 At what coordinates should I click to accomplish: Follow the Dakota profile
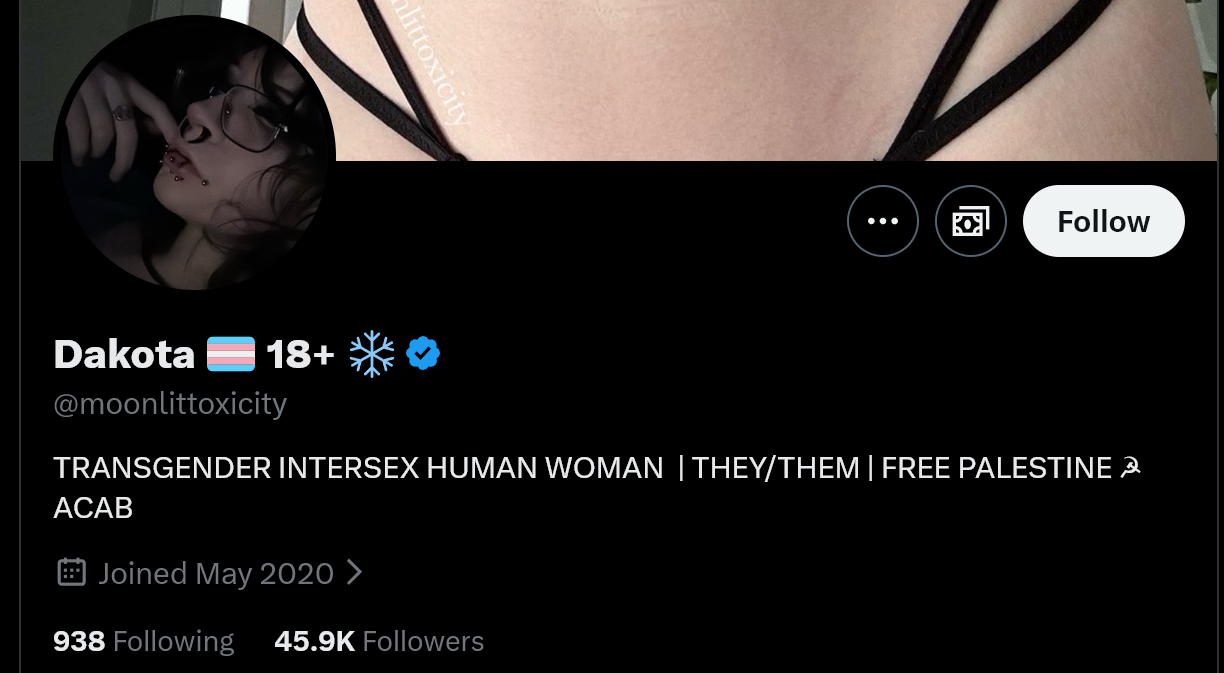pos(1104,221)
